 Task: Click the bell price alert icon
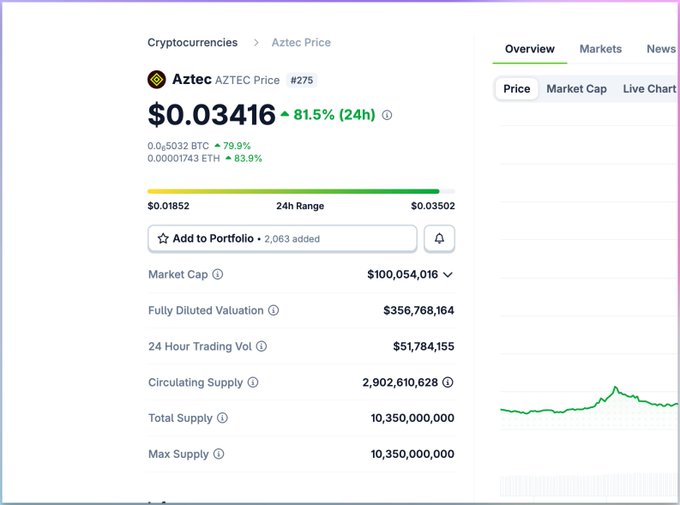pos(439,239)
